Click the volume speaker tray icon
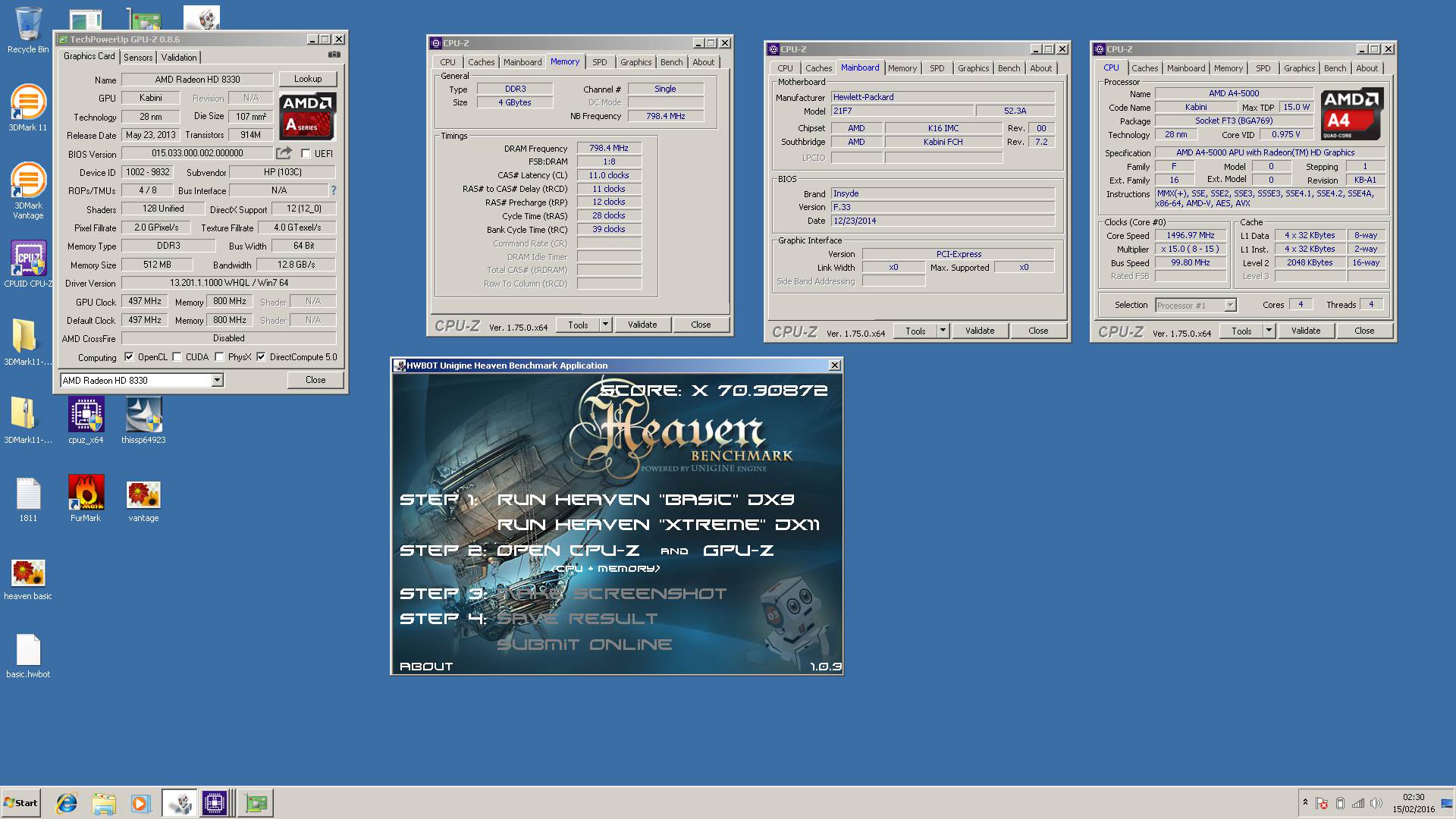 point(1376,803)
